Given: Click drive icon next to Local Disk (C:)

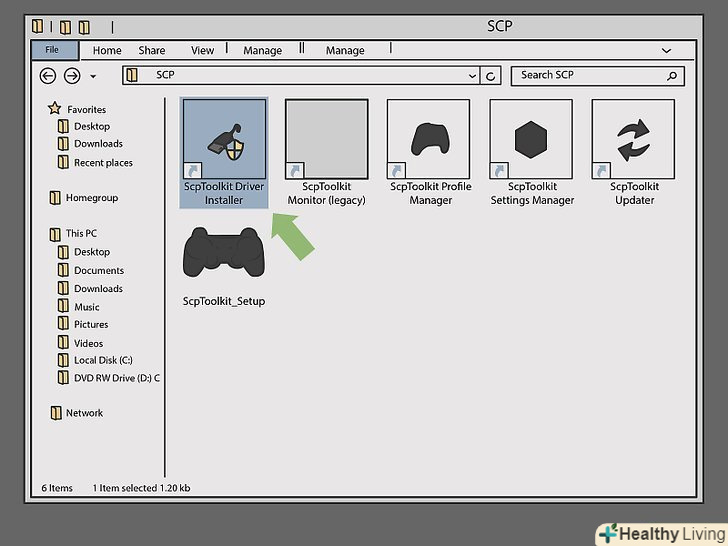Looking at the screenshot, I should tap(63, 360).
